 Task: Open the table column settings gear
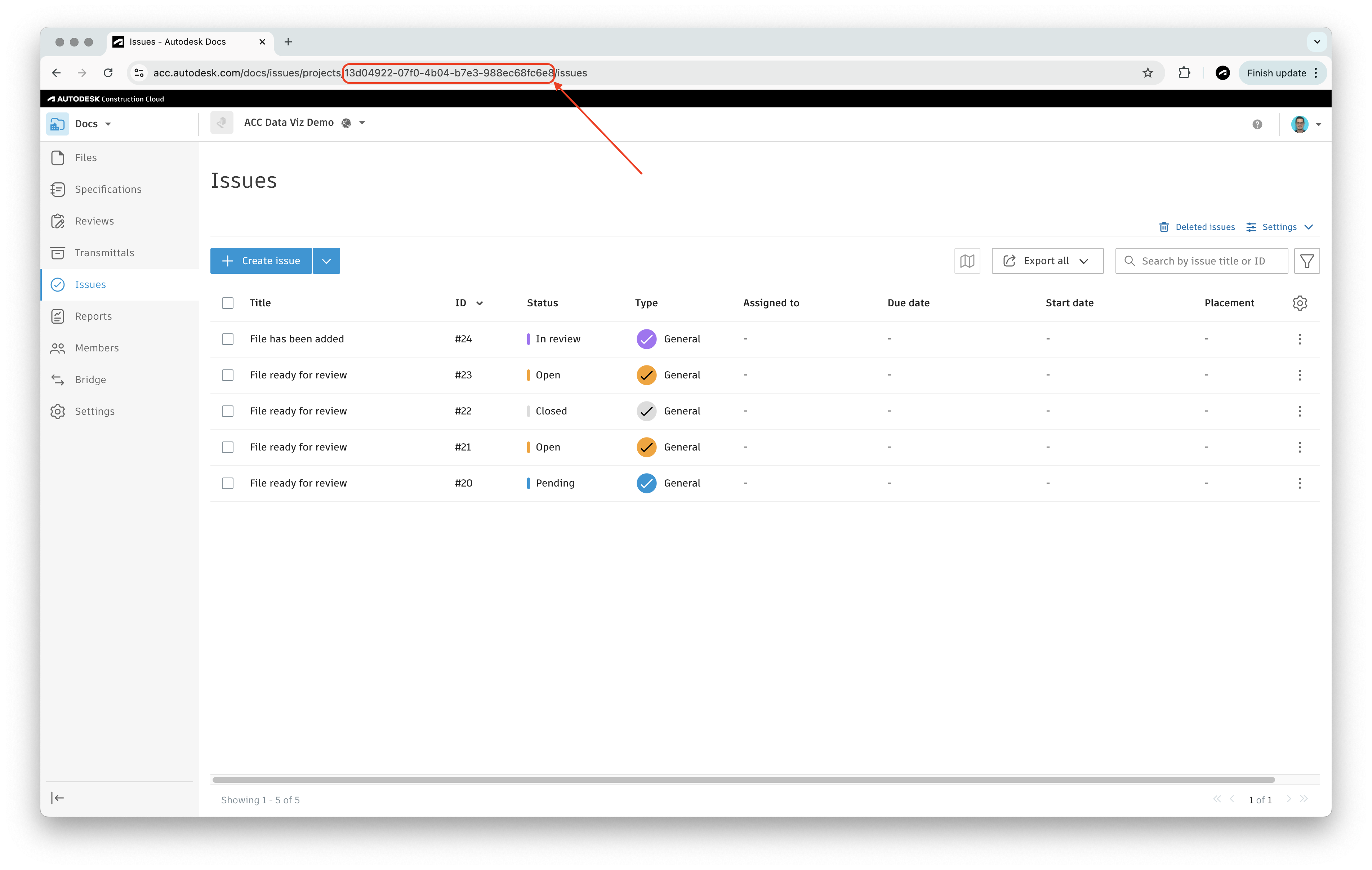[1300, 303]
